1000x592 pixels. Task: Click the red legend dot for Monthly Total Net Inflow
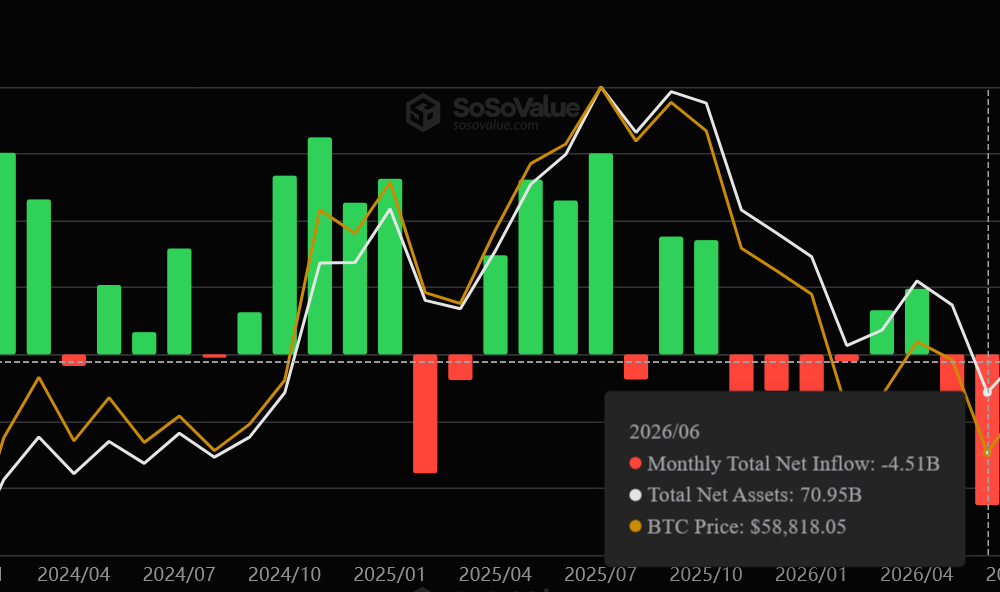tap(635, 464)
